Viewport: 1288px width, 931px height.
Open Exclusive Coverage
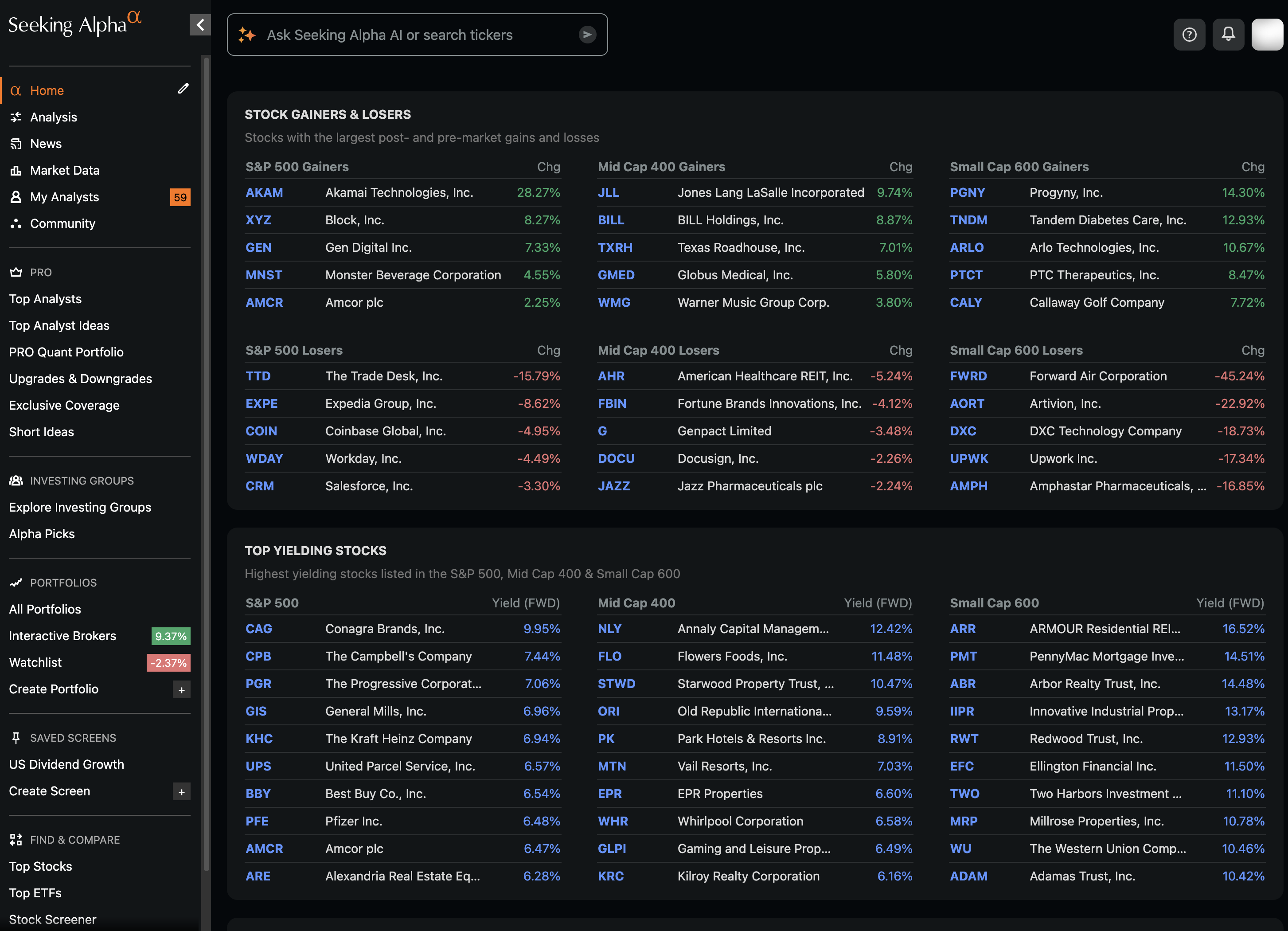click(x=64, y=406)
